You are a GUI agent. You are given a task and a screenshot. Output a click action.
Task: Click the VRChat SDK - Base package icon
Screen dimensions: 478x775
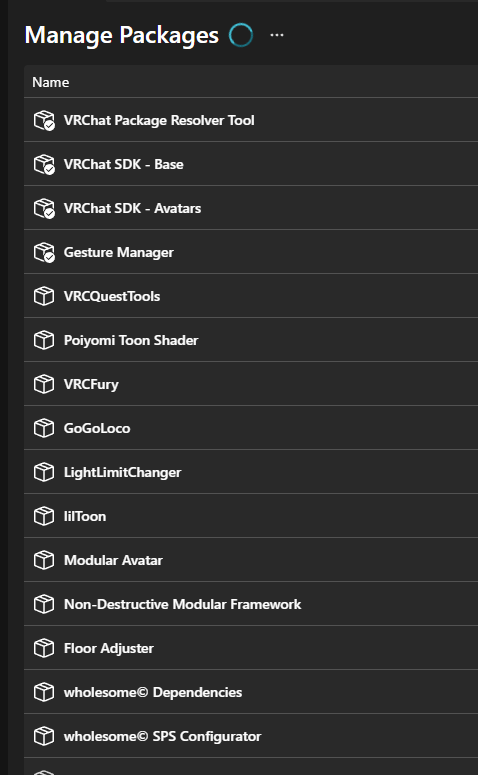point(44,164)
